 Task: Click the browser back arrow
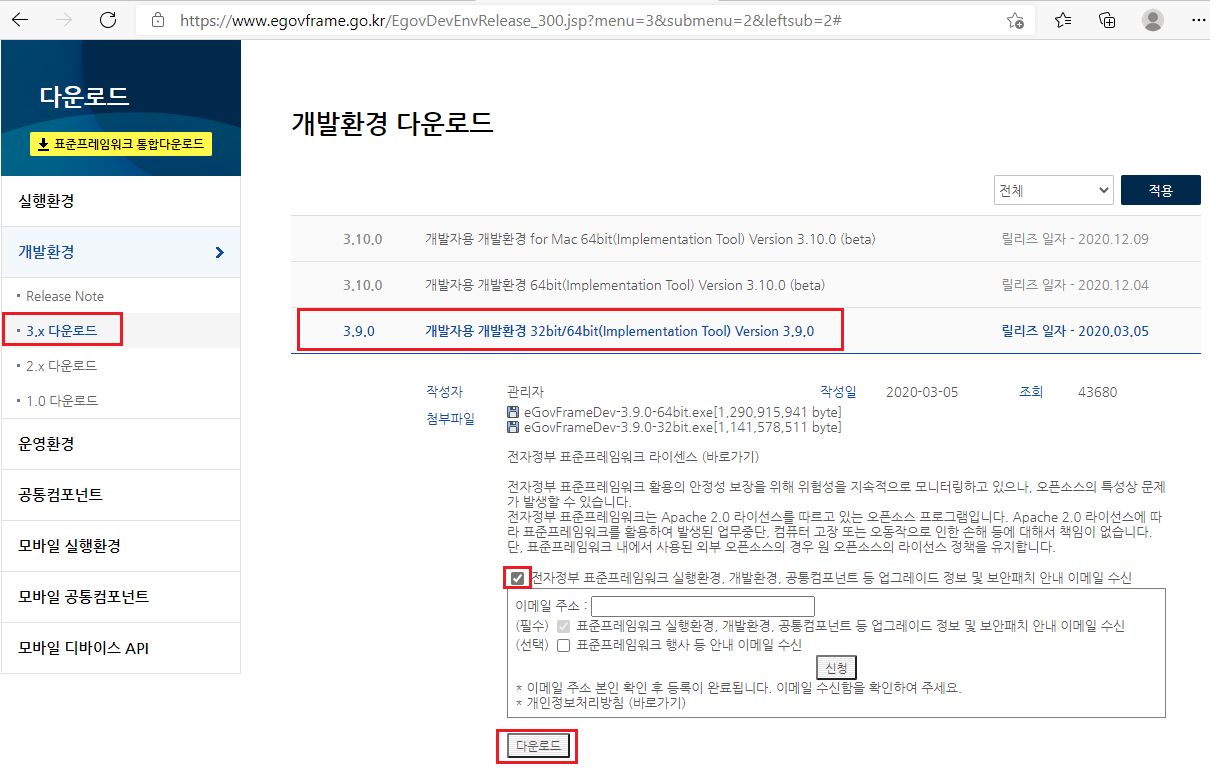(x=21, y=20)
